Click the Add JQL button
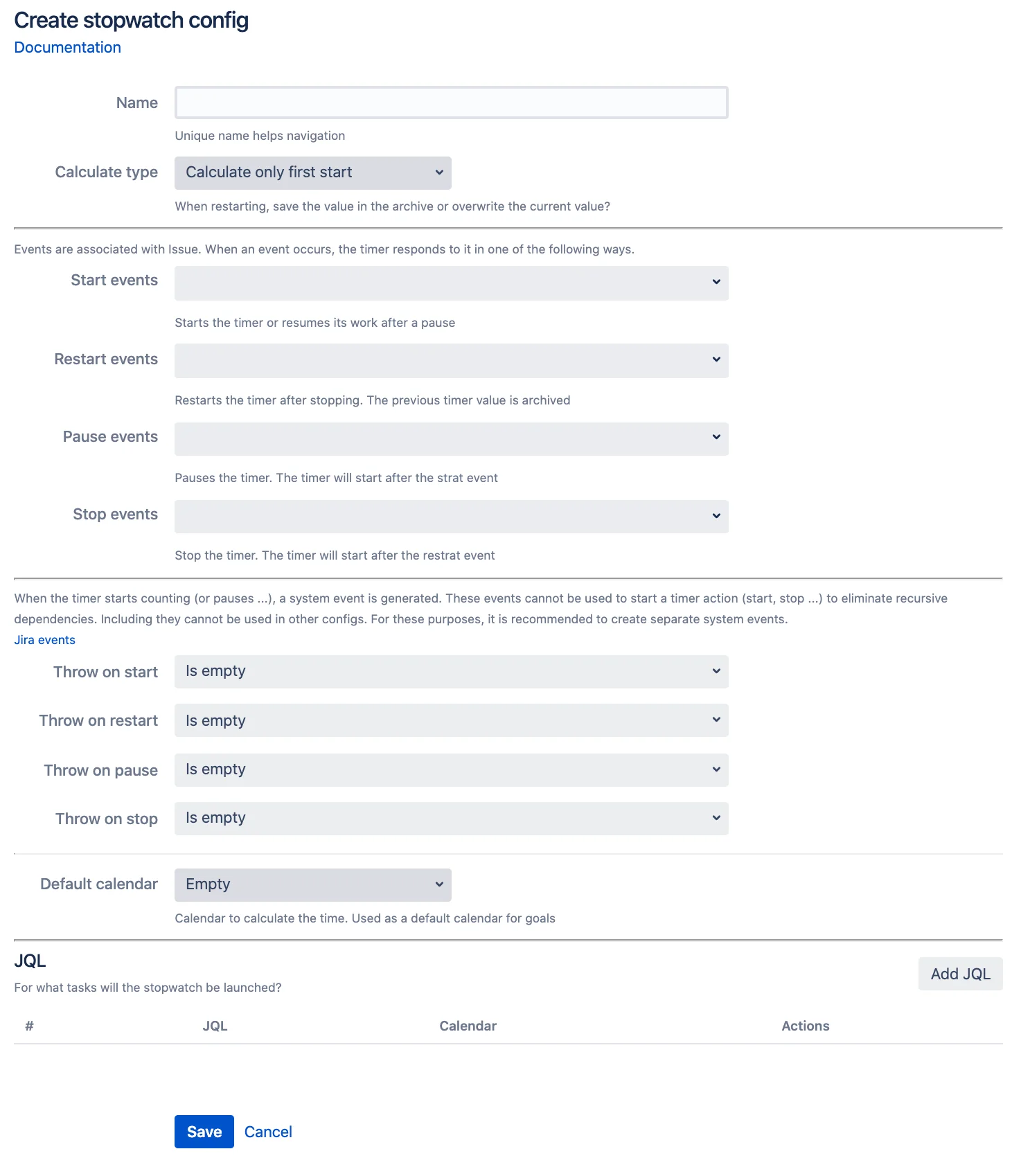The image size is (1021, 1176). [x=961, y=974]
